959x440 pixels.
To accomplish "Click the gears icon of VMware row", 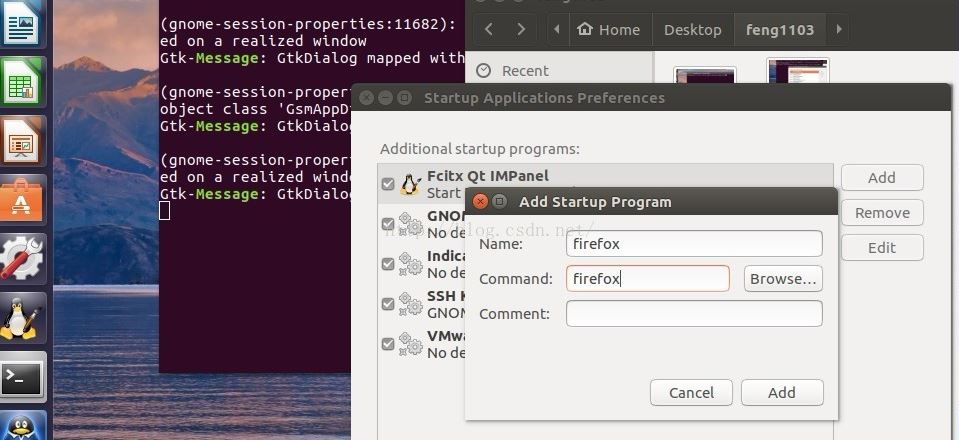I will (x=410, y=344).
